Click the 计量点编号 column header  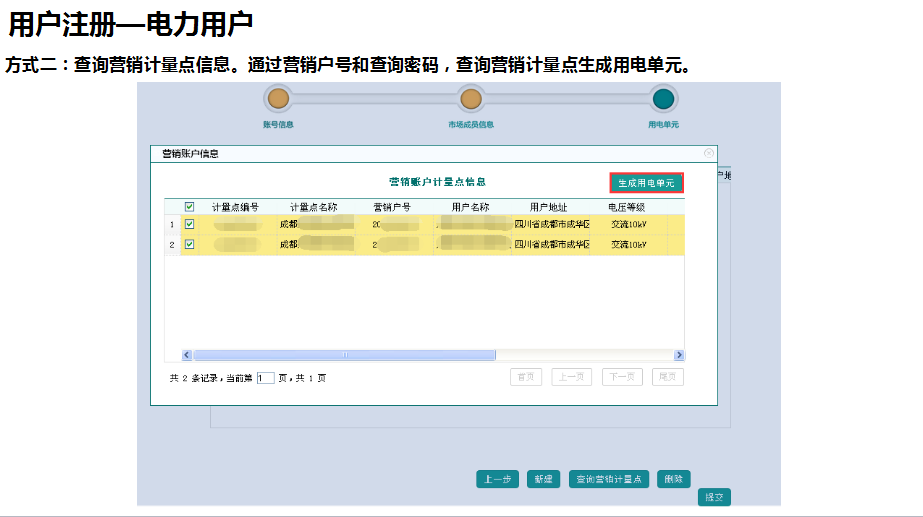(235, 207)
